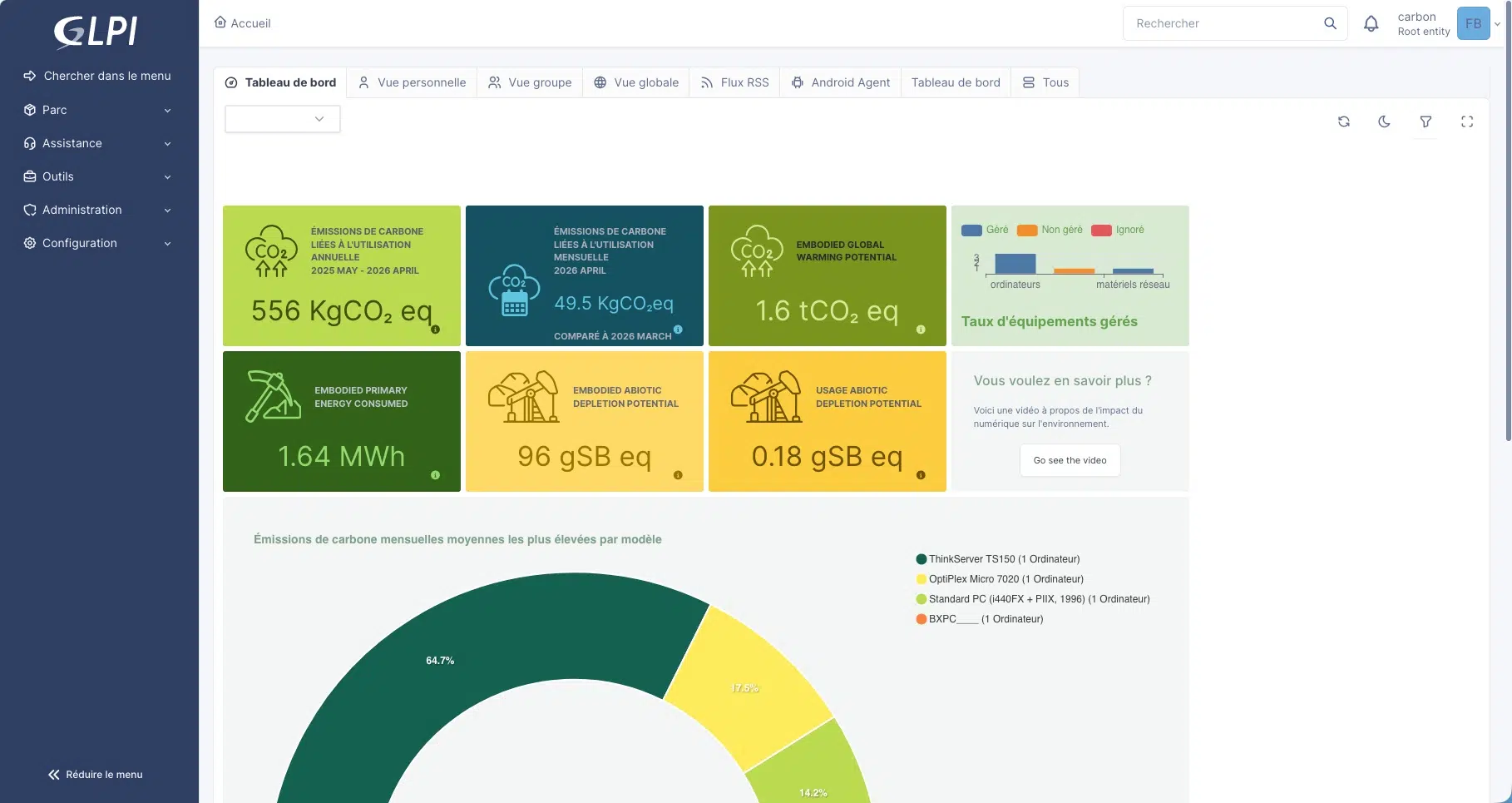Switch to Android Agent tab
This screenshot has height=803, width=1512.
841,82
